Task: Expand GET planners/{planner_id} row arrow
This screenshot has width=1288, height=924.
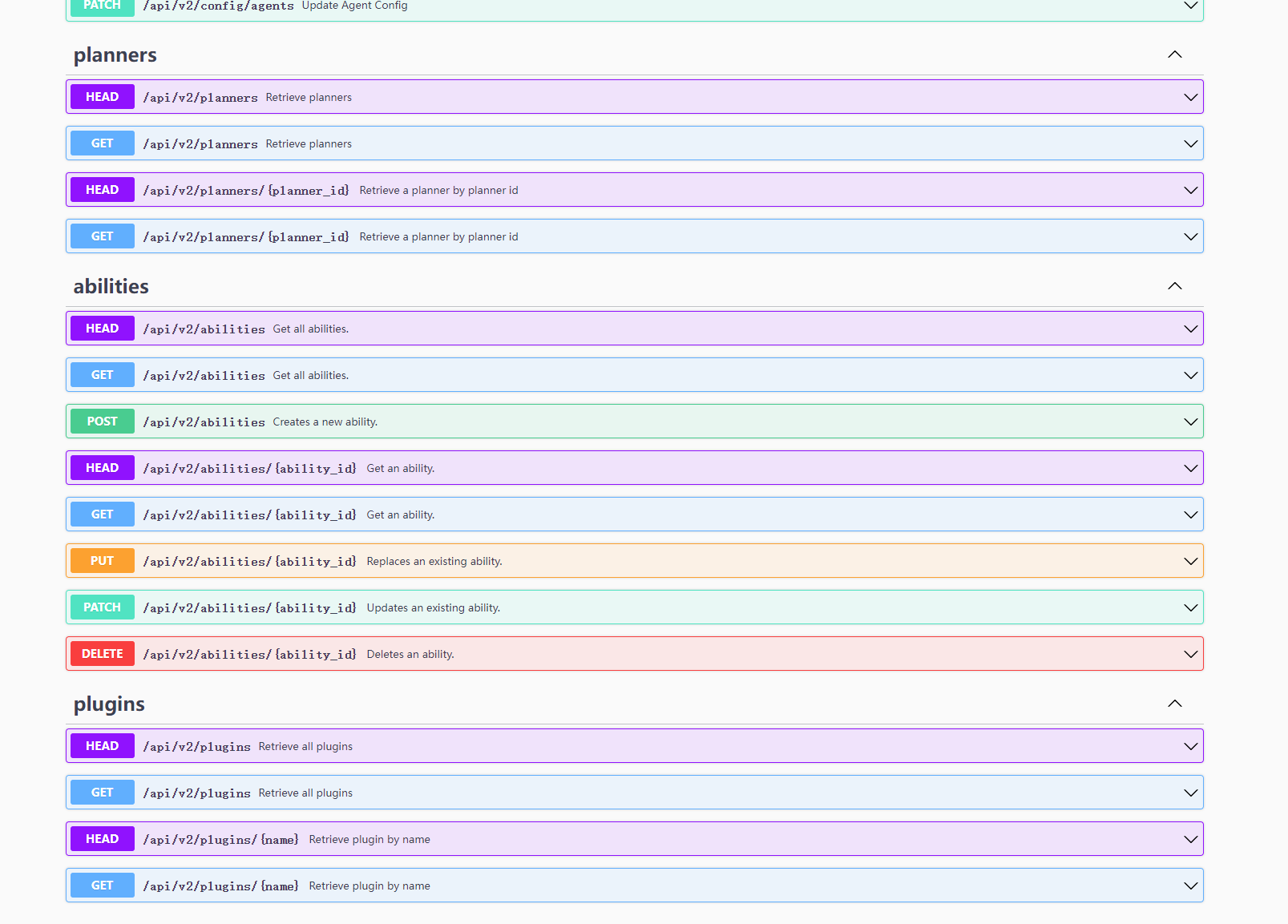Action: pos(1190,236)
